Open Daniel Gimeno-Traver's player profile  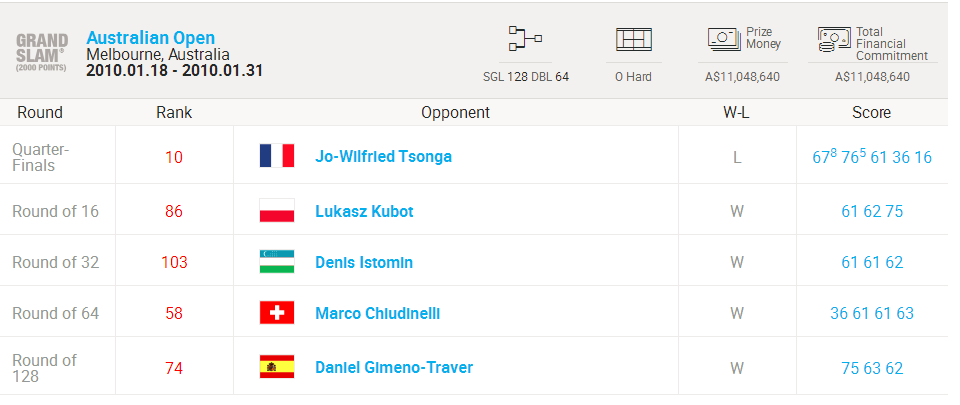[x=394, y=368]
